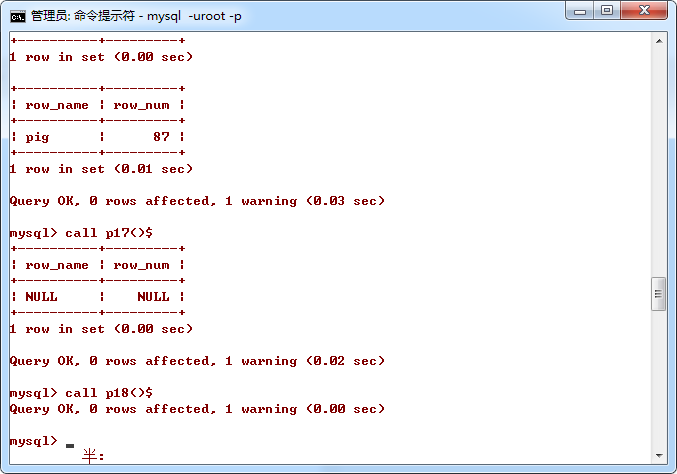This screenshot has width=677, height=474.
Task: Open the cmd system menu icon
Action: pyautogui.click(x=18, y=16)
